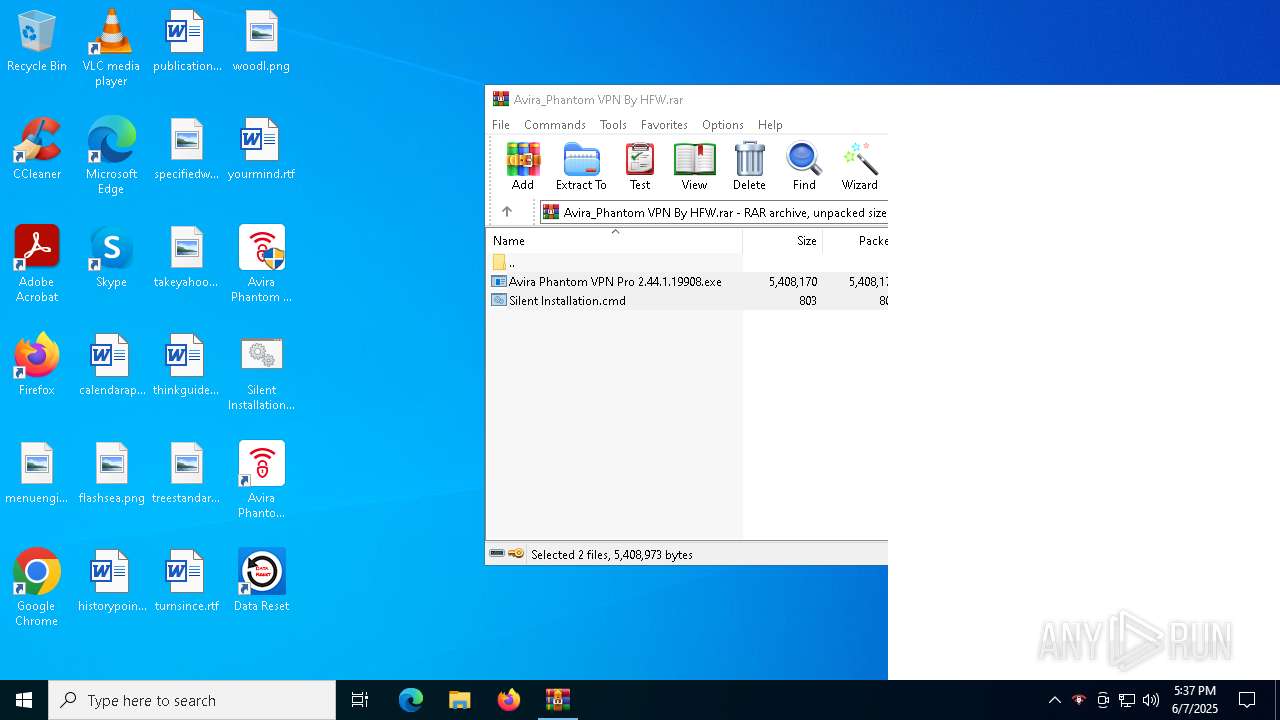Viewport: 1280px width, 720px height.
Task: Click the archive path address field
Action: click(713, 212)
